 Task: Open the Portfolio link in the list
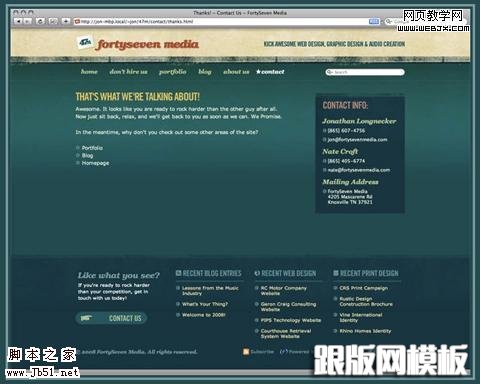coord(92,148)
